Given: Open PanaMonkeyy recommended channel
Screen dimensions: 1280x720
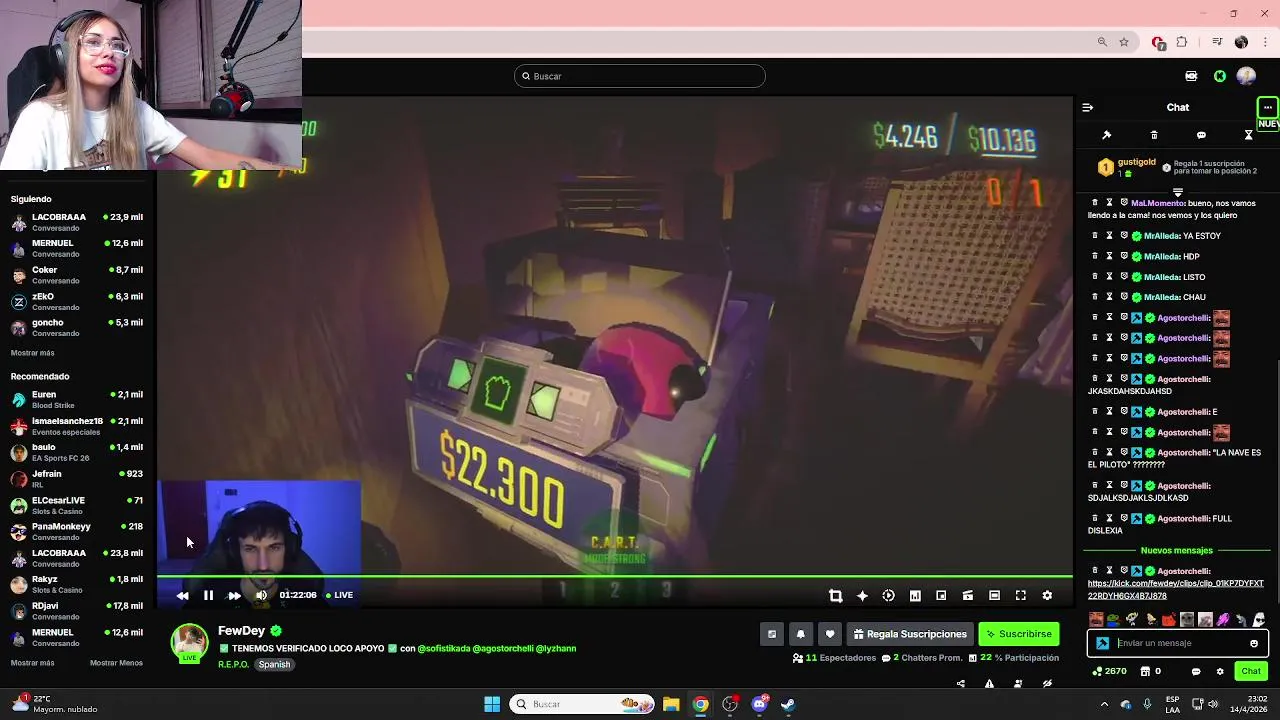Looking at the screenshot, I should (x=77, y=532).
